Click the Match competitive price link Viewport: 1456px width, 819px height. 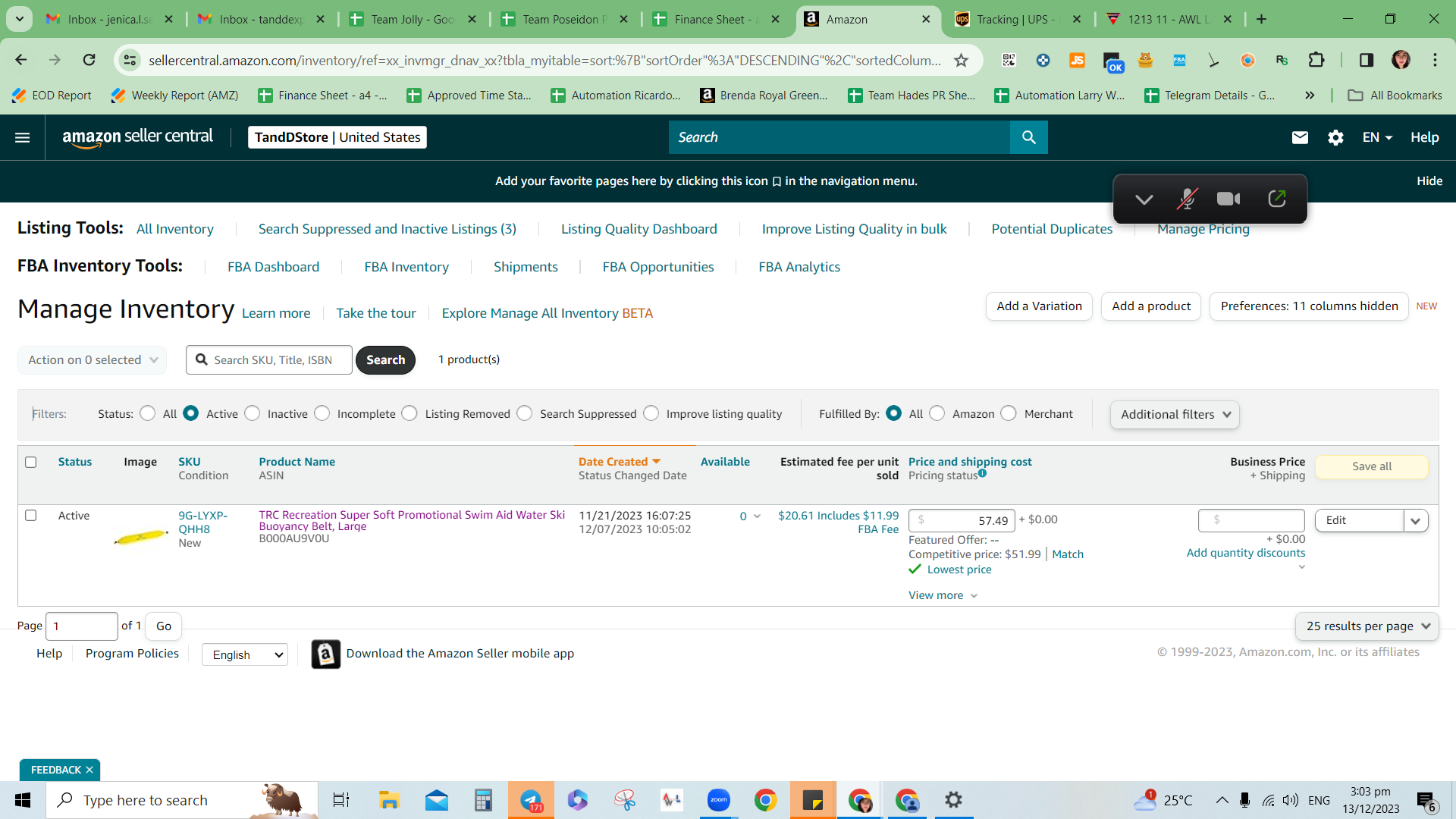click(1068, 554)
